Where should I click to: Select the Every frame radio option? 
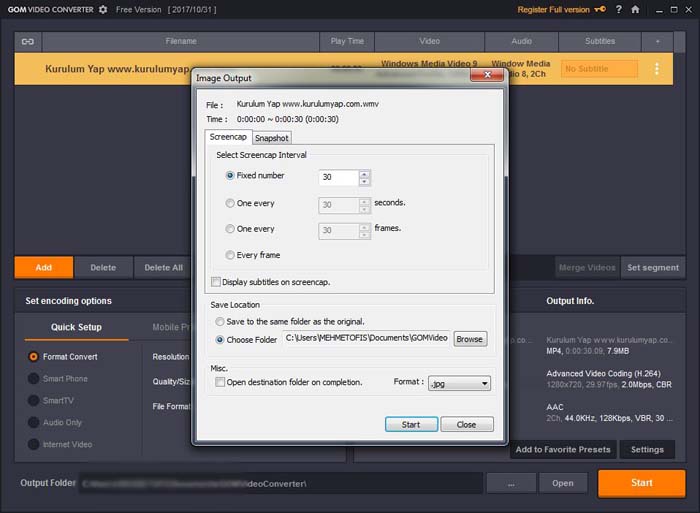tap(230, 255)
